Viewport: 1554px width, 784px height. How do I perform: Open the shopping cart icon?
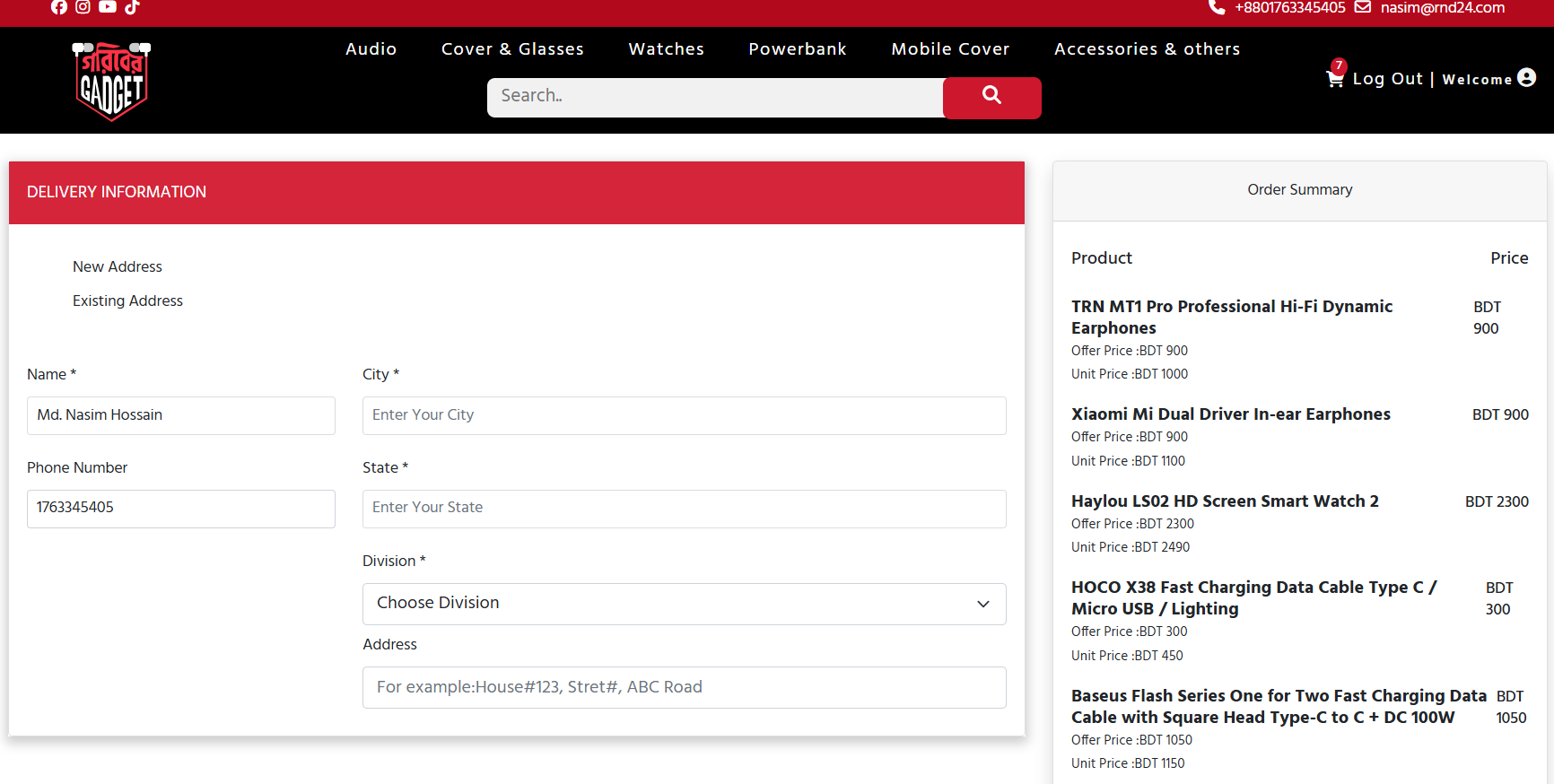tap(1335, 79)
